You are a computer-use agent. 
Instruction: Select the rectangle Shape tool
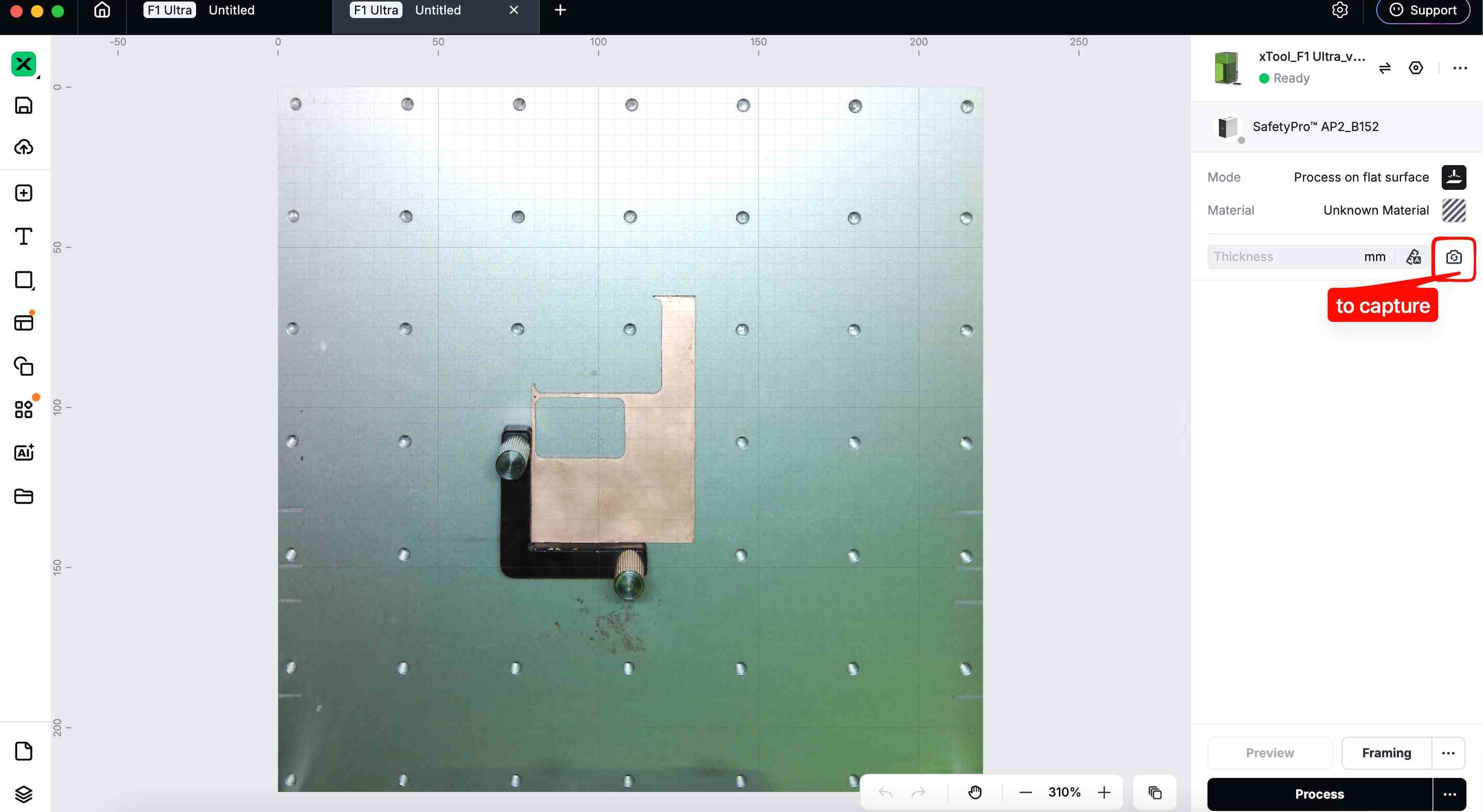click(x=24, y=280)
